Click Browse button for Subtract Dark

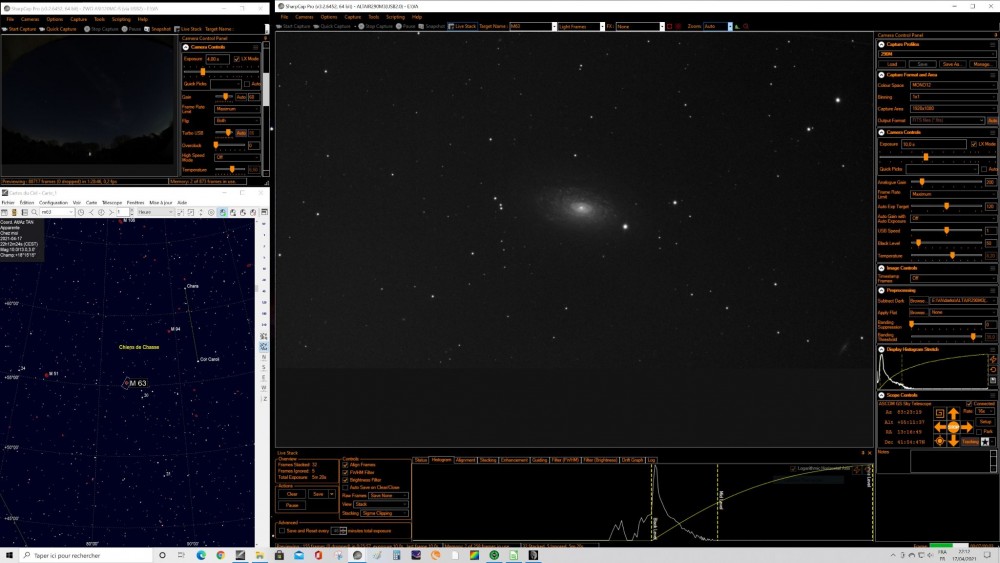click(917, 300)
